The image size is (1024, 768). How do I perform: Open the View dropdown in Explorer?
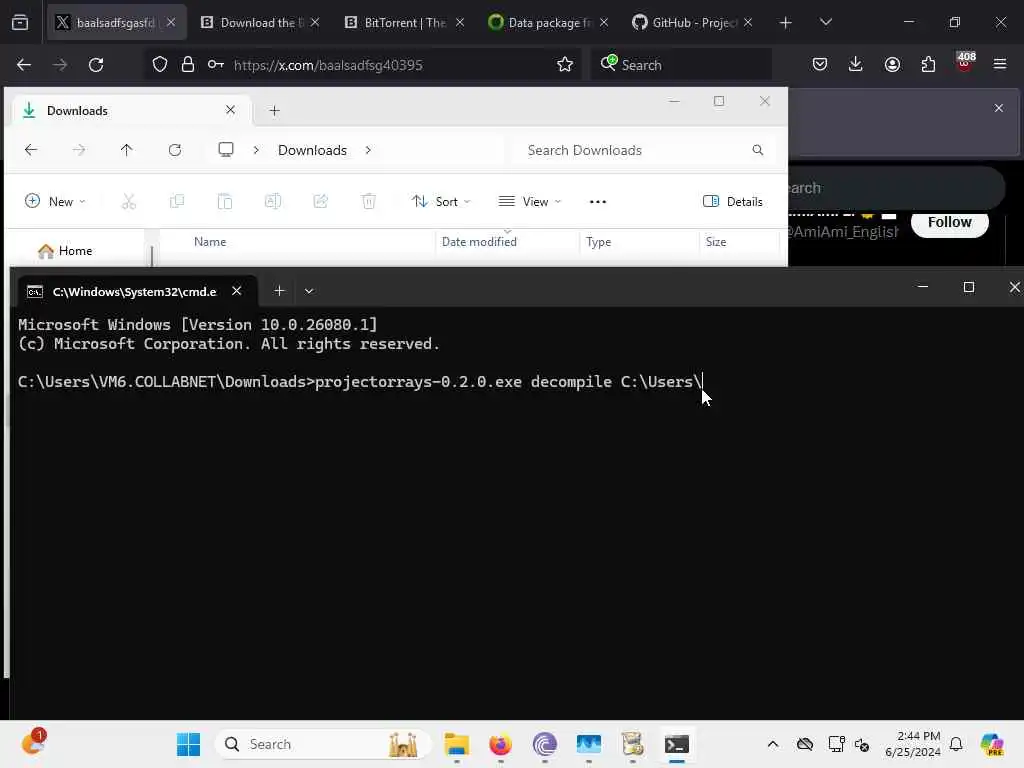click(530, 201)
